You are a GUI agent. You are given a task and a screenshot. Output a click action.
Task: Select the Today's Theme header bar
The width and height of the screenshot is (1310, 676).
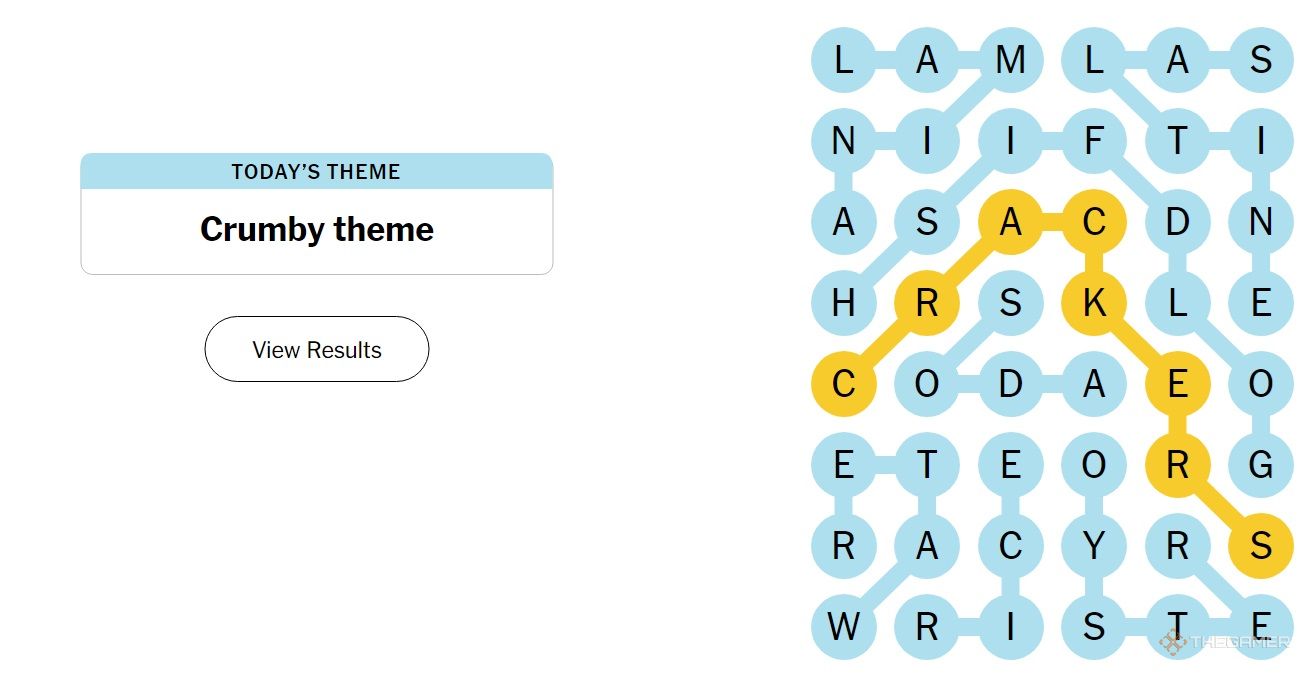point(317,171)
